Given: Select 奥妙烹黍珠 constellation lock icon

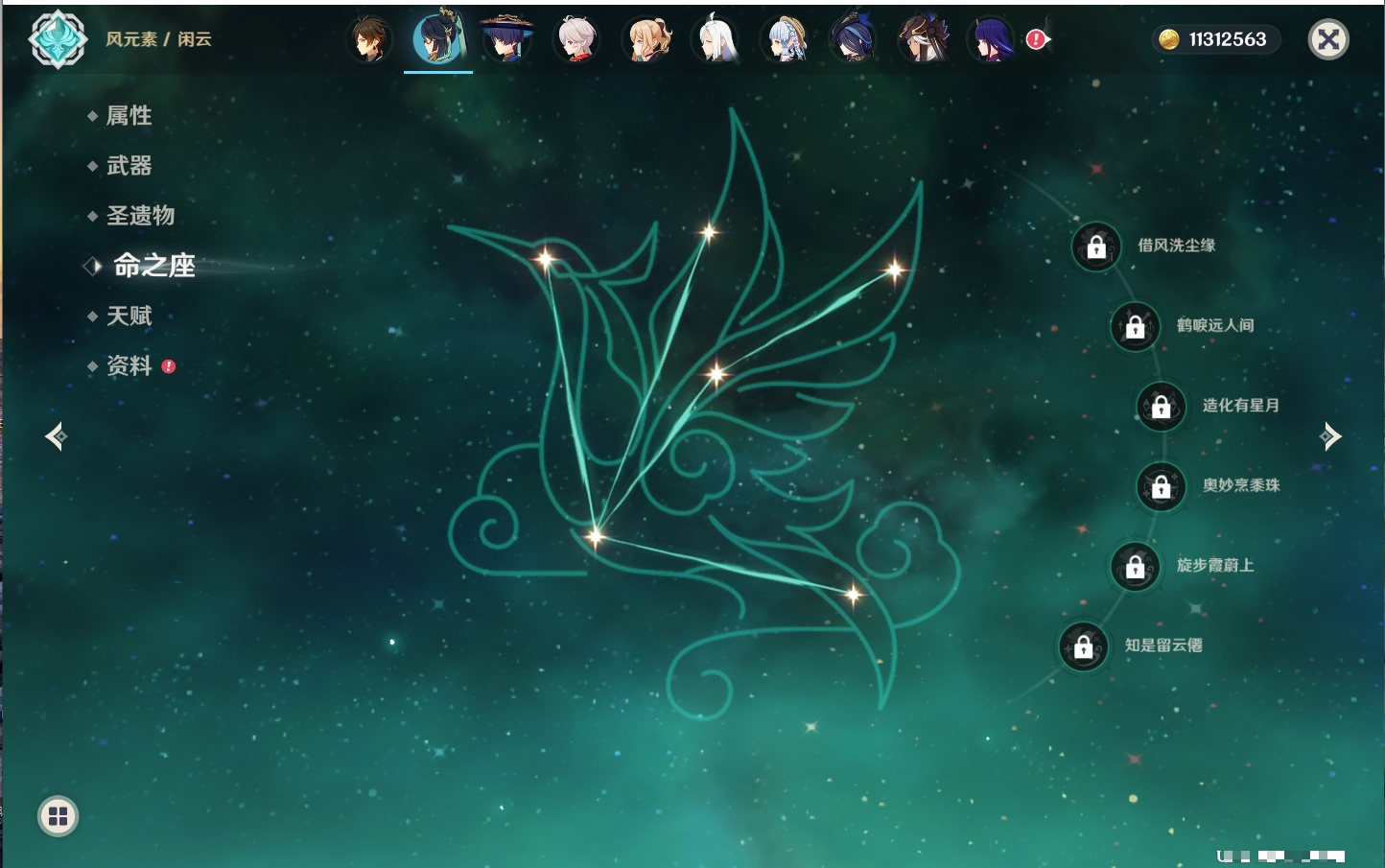Looking at the screenshot, I should [x=1161, y=487].
